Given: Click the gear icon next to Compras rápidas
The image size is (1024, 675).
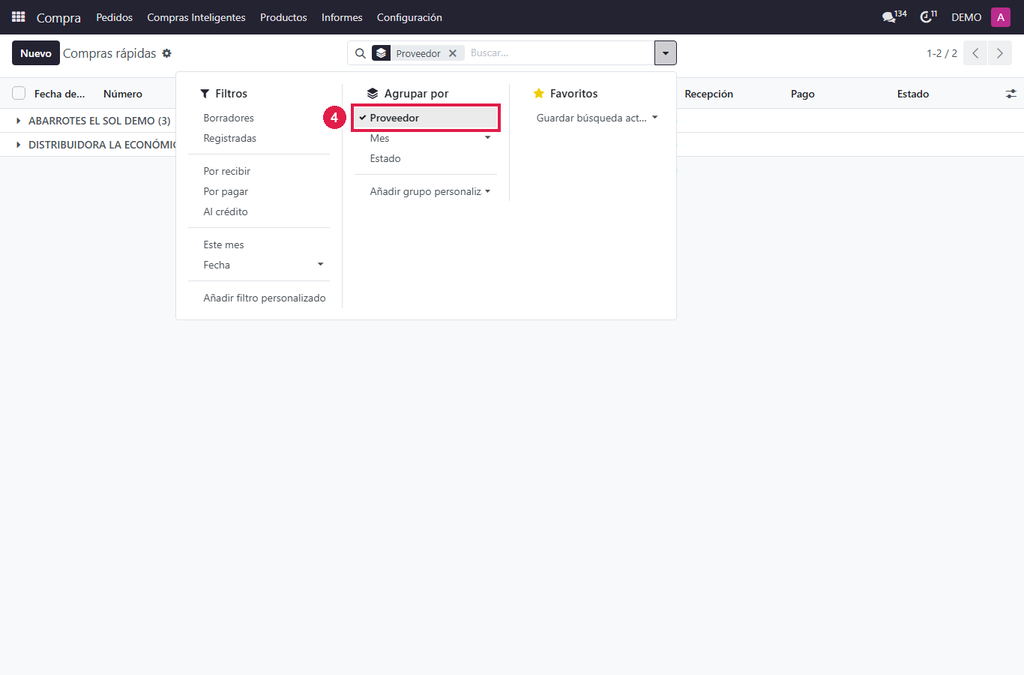Looking at the screenshot, I should 167,54.
